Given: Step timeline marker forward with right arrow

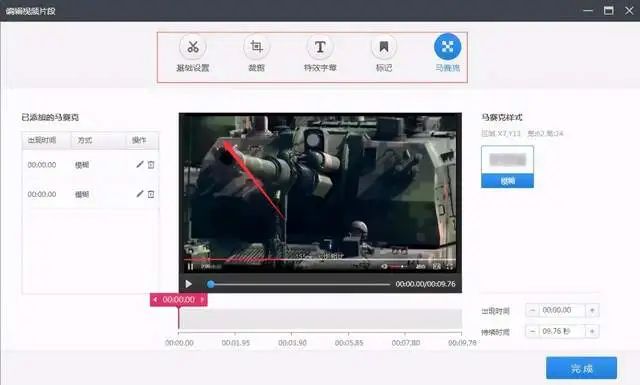Looking at the screenshot, I should (202, 300).
